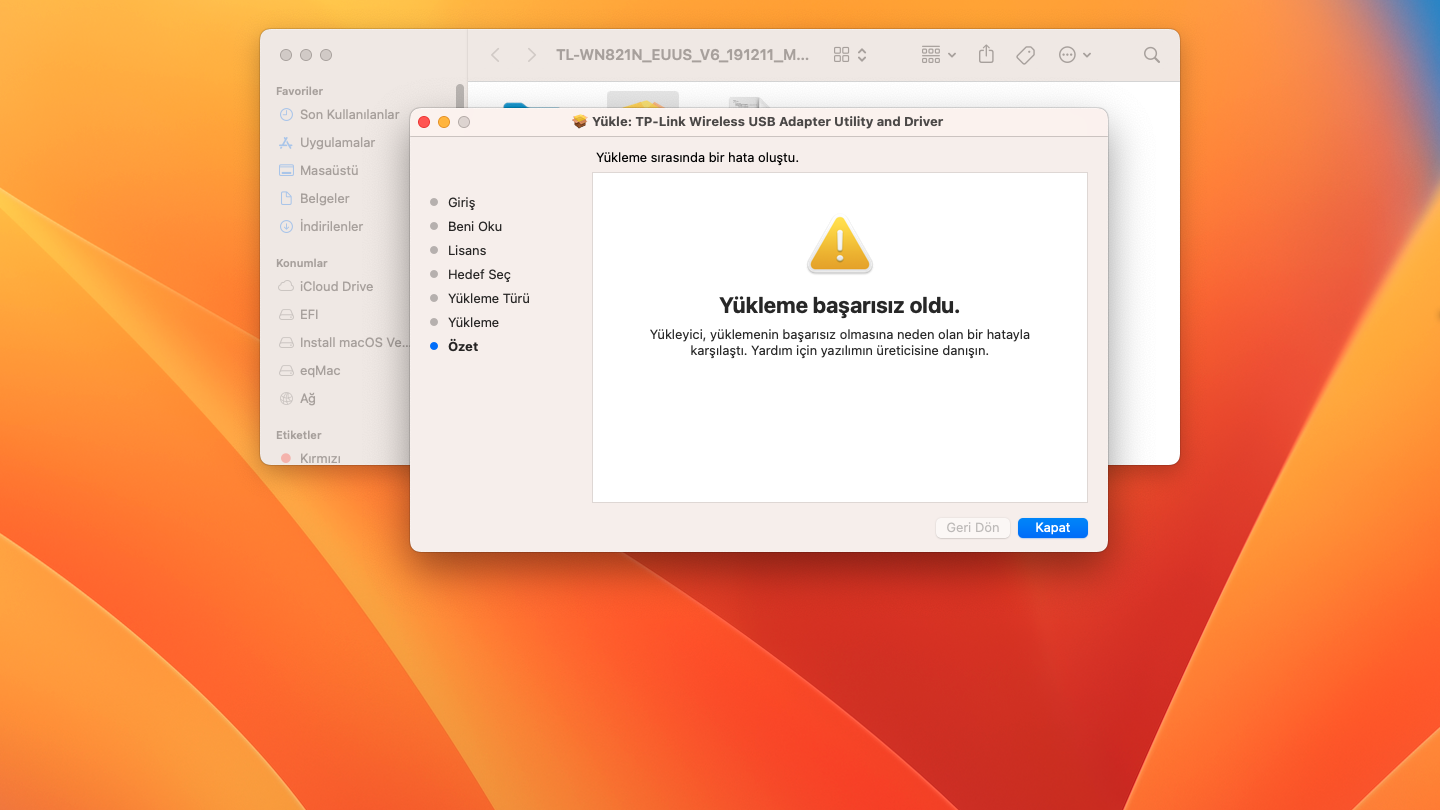Open iCloud Drive in sidebar
The height and width of the screenshot is (810, 1440).
pos(336,286)
